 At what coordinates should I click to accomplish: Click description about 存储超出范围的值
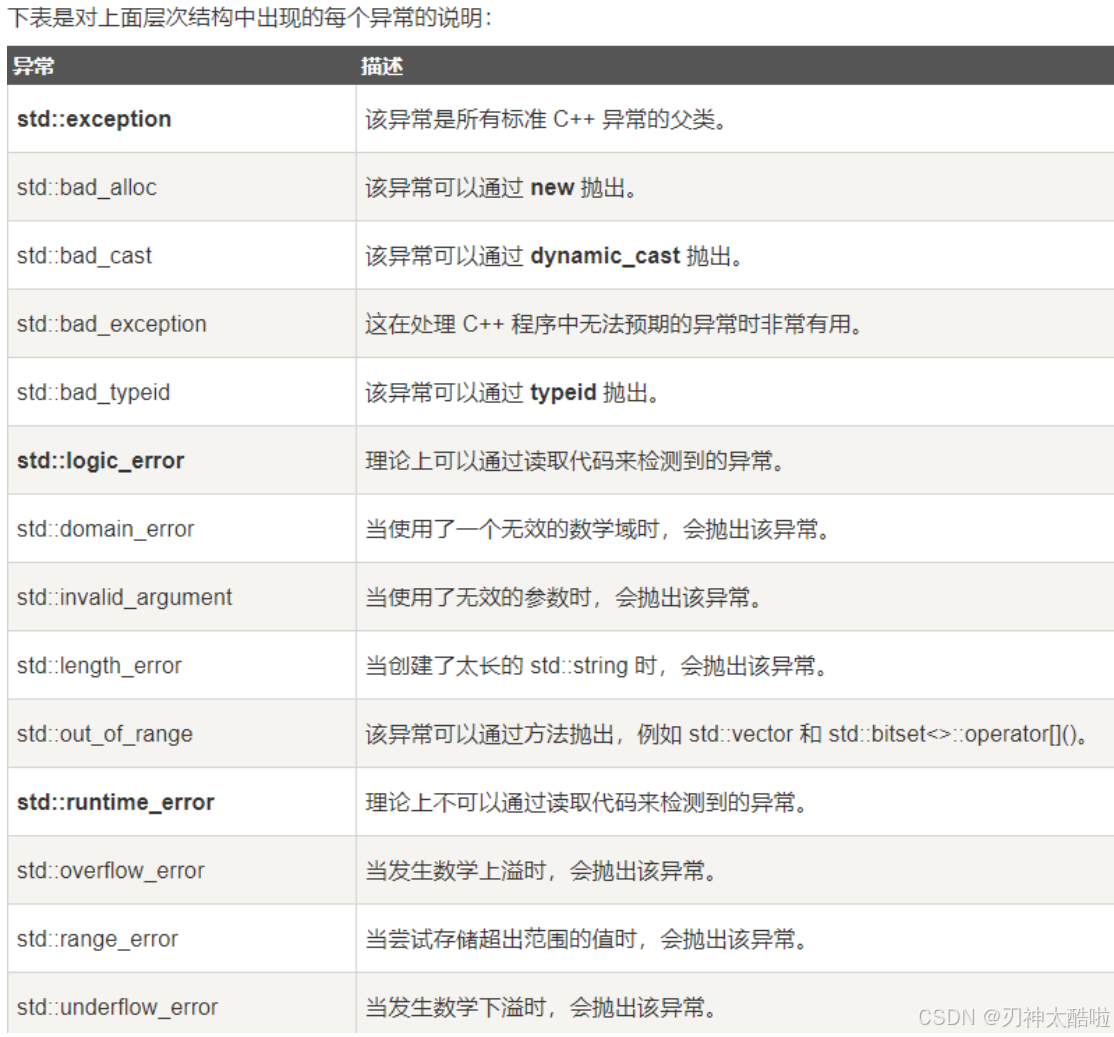pyautogui.click(x=586, y=939)
